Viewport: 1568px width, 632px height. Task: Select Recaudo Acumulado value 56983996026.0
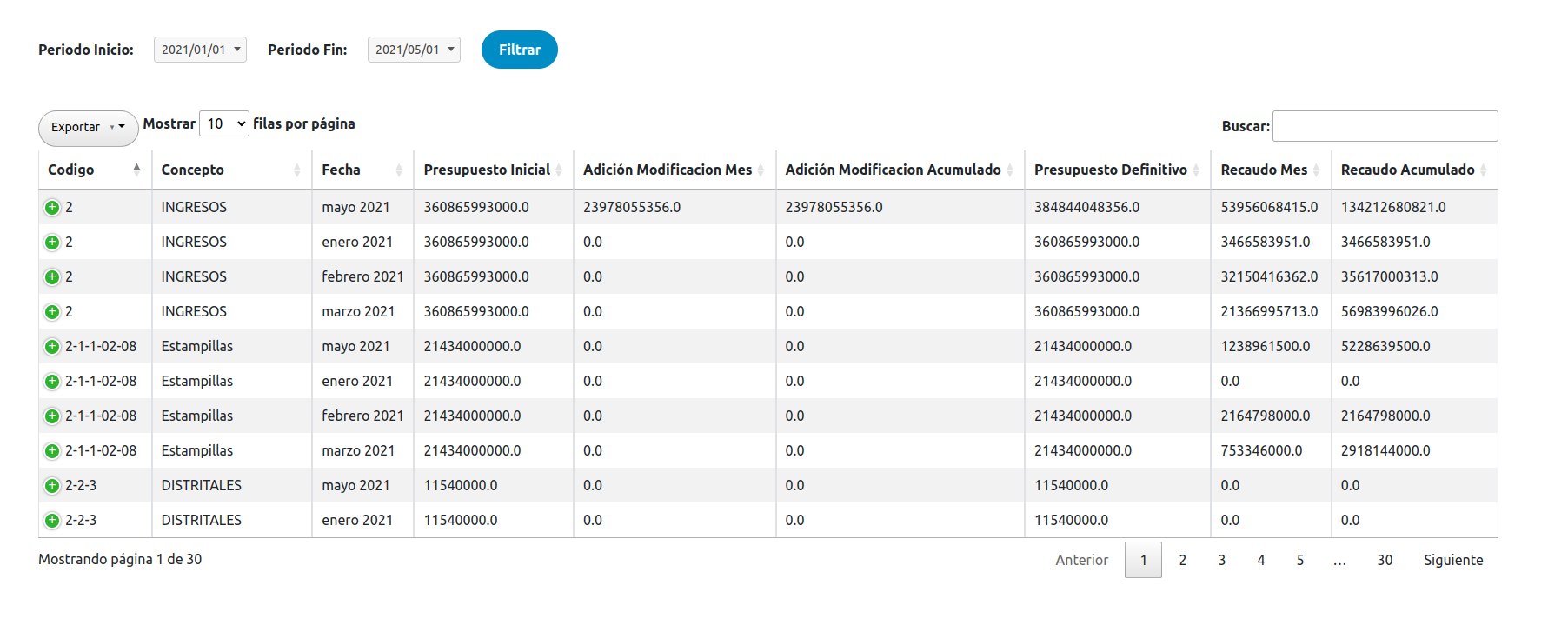click(1389, 312)
